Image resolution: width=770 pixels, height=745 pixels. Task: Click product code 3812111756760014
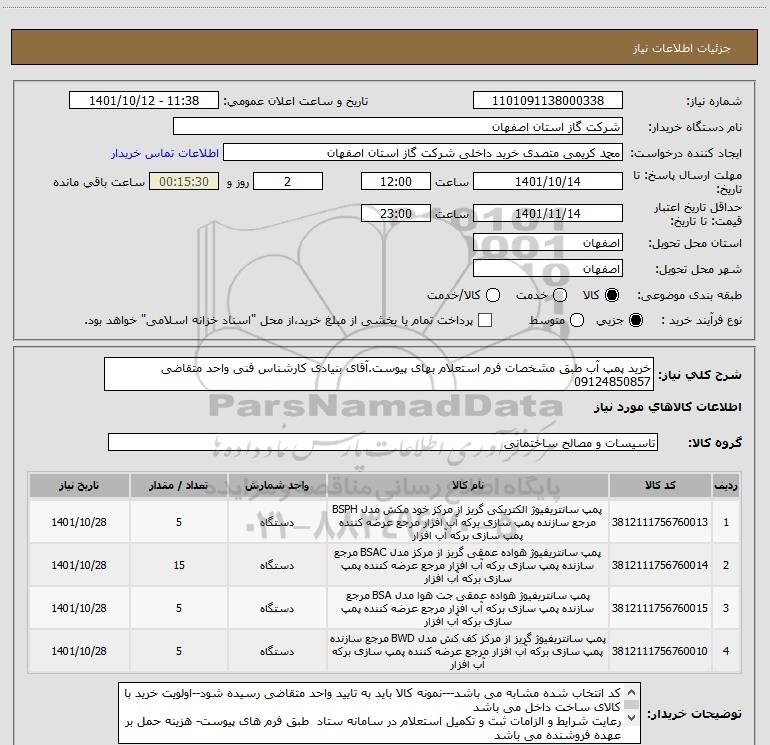click(x=660, y=565)
